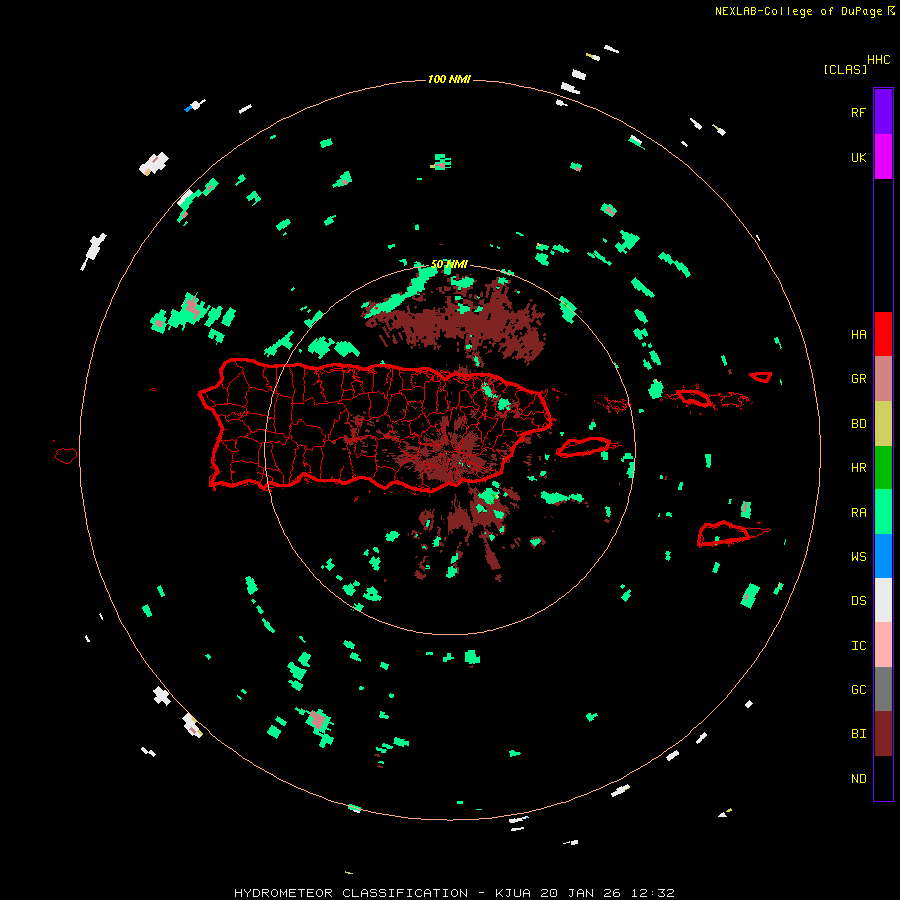Select the white DS dry snow swatch
The width and height of the screenshot is (900, 900).
[x=883, y=600]
